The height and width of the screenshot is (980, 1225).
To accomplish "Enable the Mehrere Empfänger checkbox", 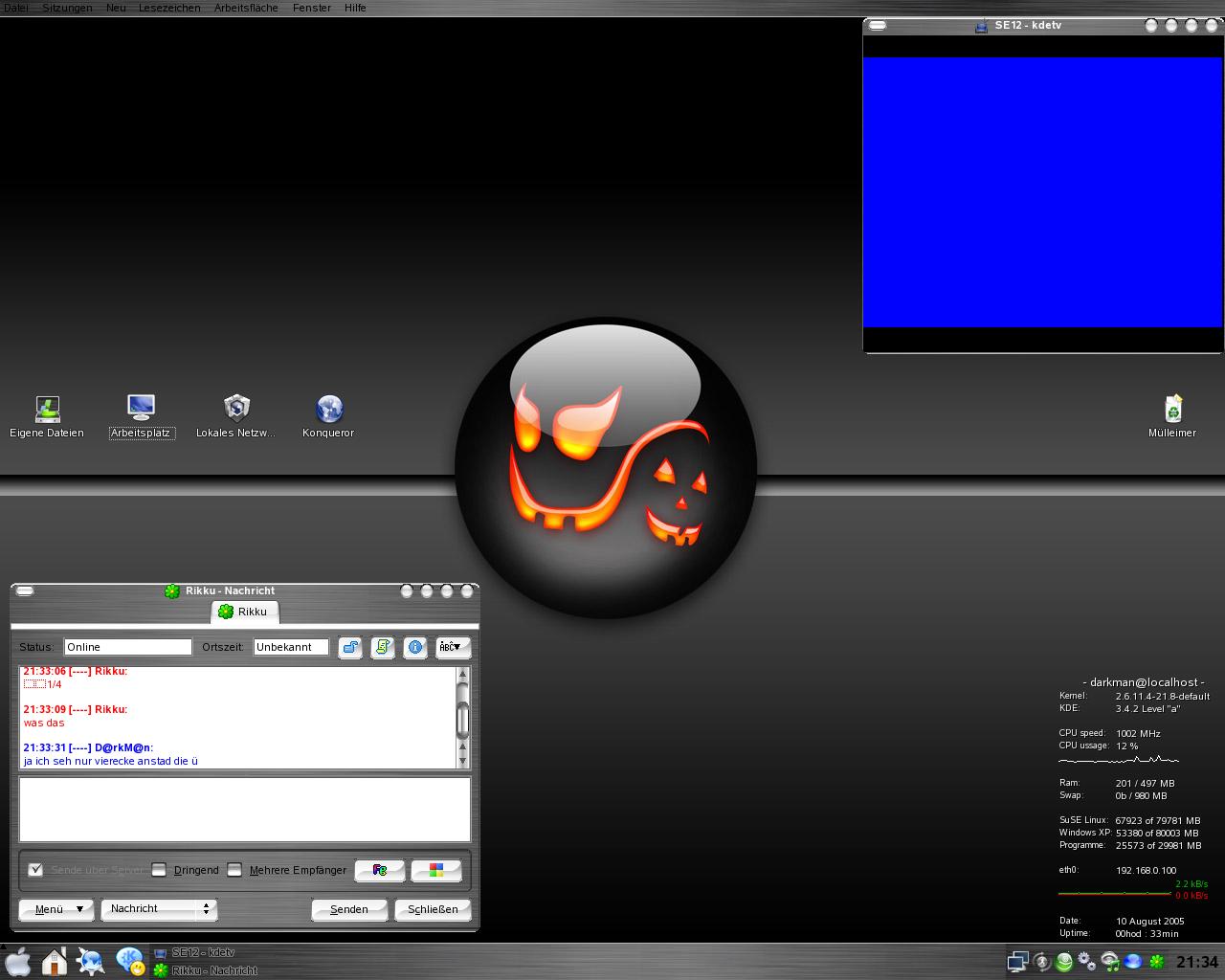I will click(234, 870).
